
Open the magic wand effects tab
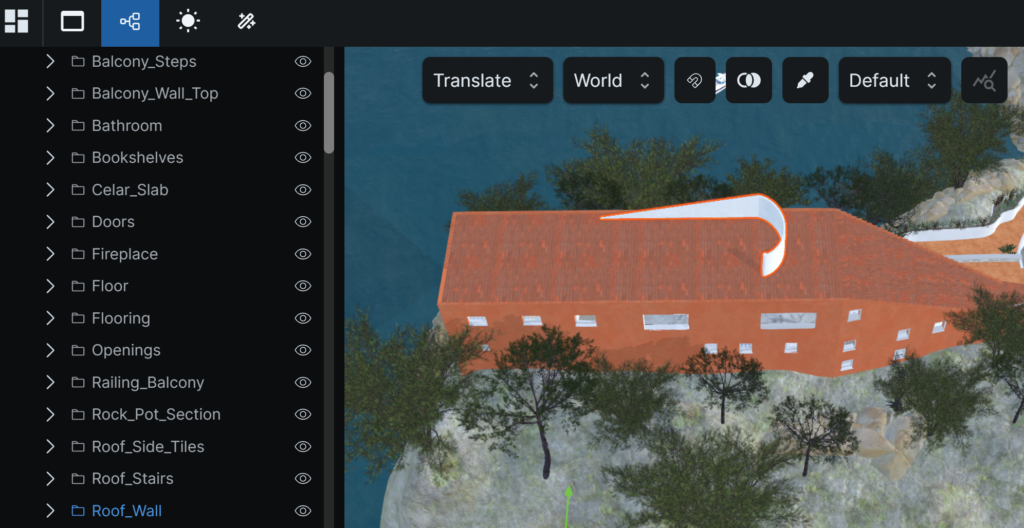click(x=246, y=22)
